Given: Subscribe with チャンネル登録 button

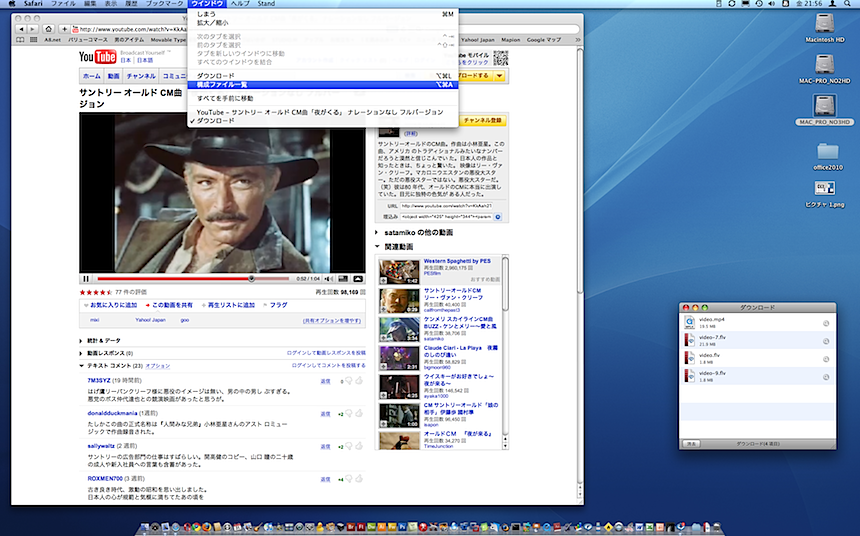Looking at the screenshot, I should [483, 120].
